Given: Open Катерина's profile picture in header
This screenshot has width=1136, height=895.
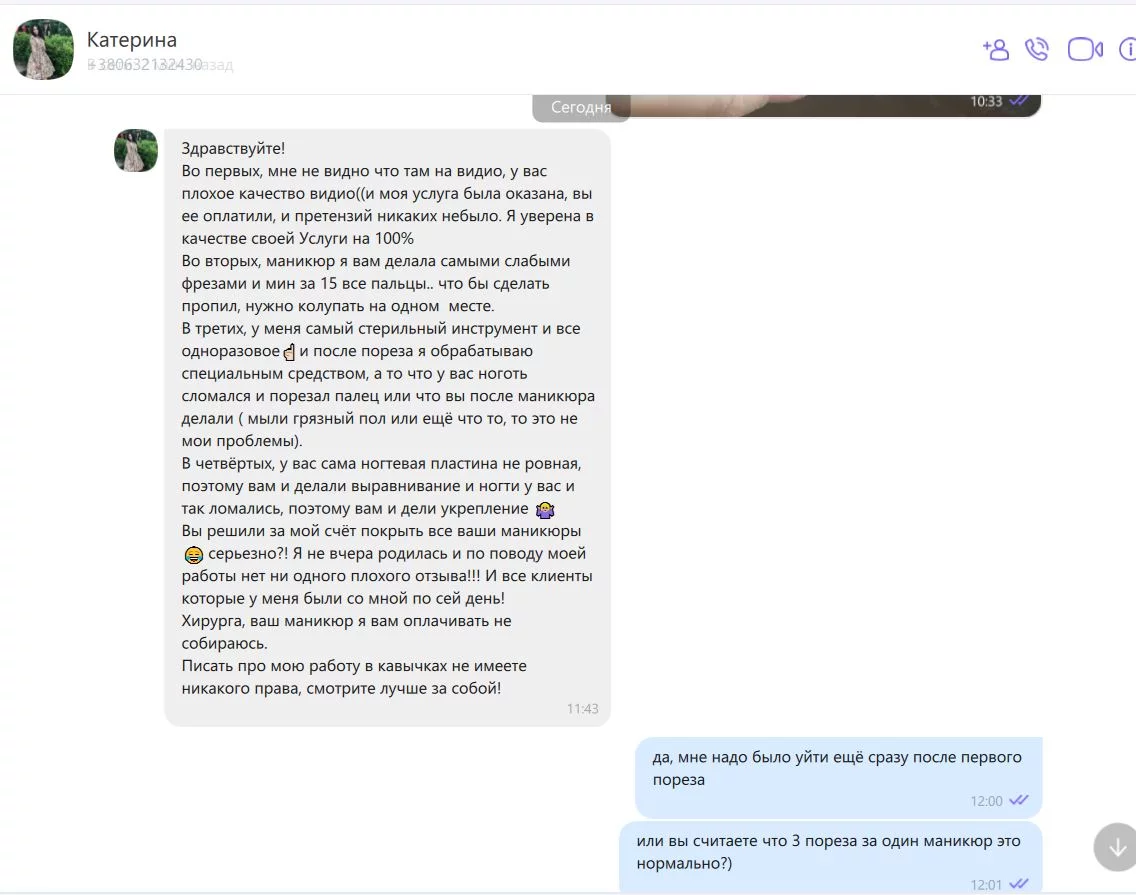Looking at the screenshot, I should (43, 49).
